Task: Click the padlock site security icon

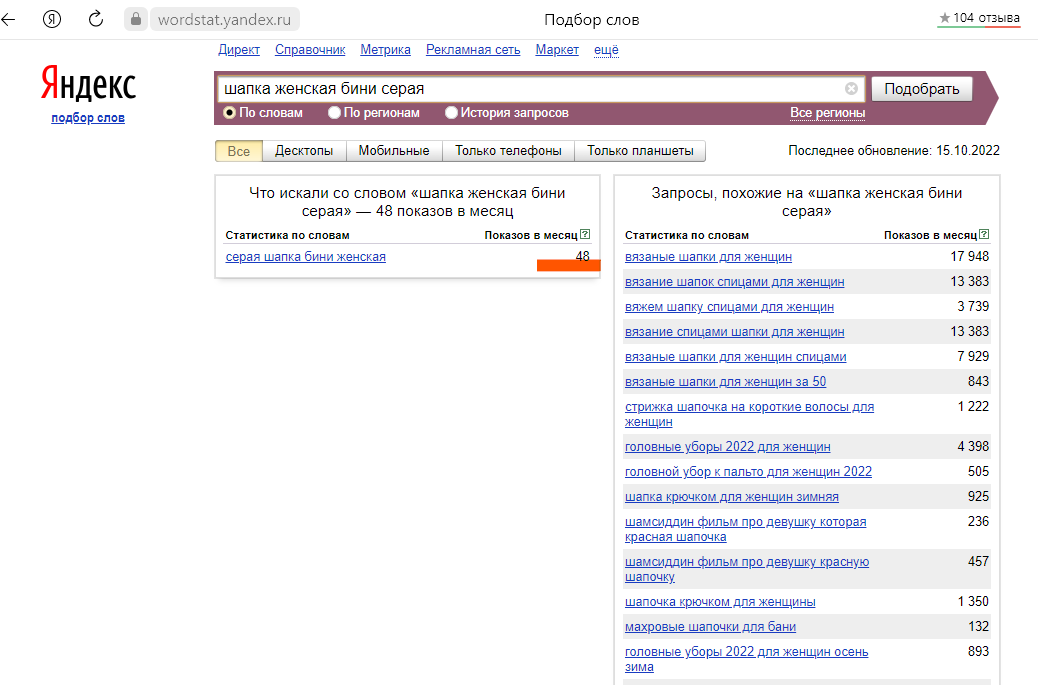Action: (x=136, y=19)
